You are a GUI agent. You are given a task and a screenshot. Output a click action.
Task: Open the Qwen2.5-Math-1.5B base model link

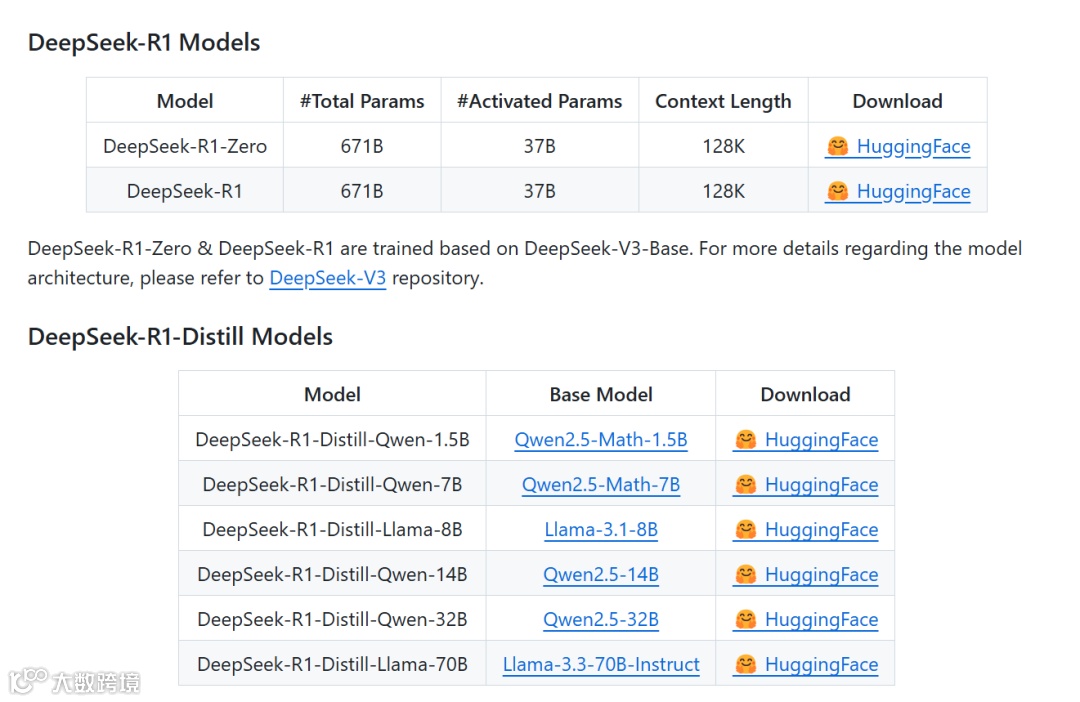click(x=601, y=440)
